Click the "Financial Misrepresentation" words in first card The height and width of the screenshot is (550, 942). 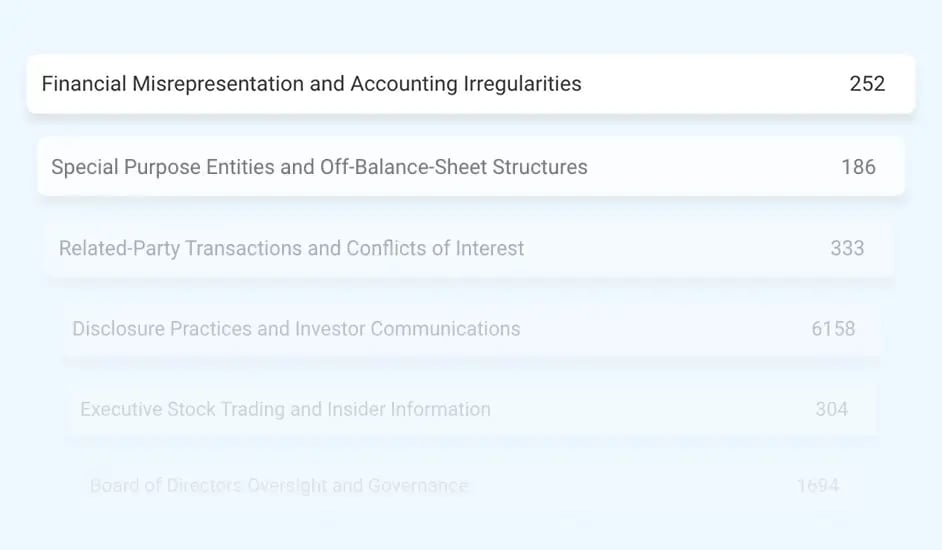[173, 84]
